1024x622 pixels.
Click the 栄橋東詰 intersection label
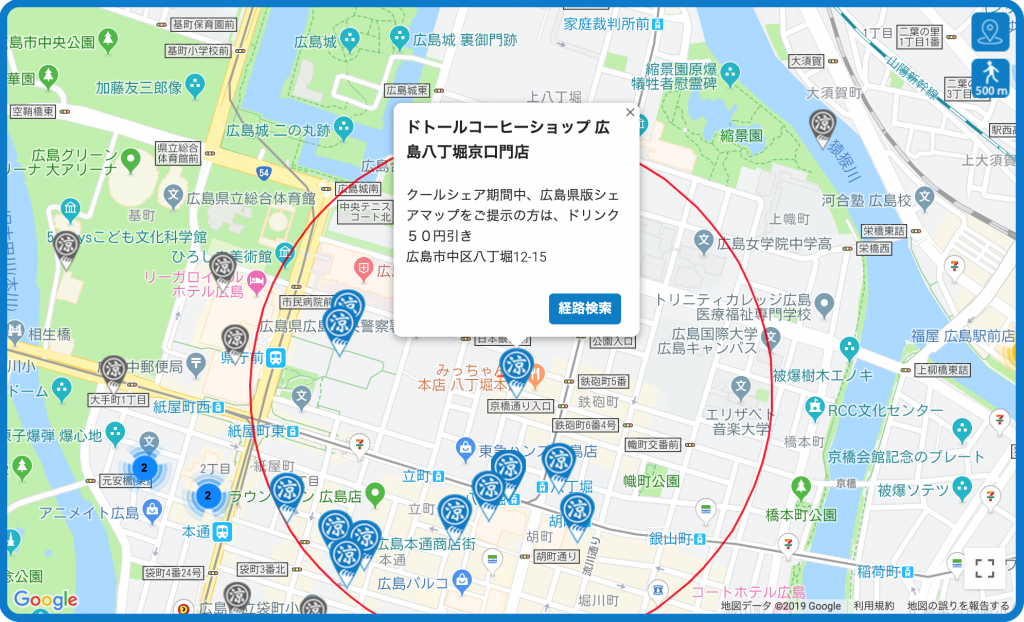pos(884,231)
